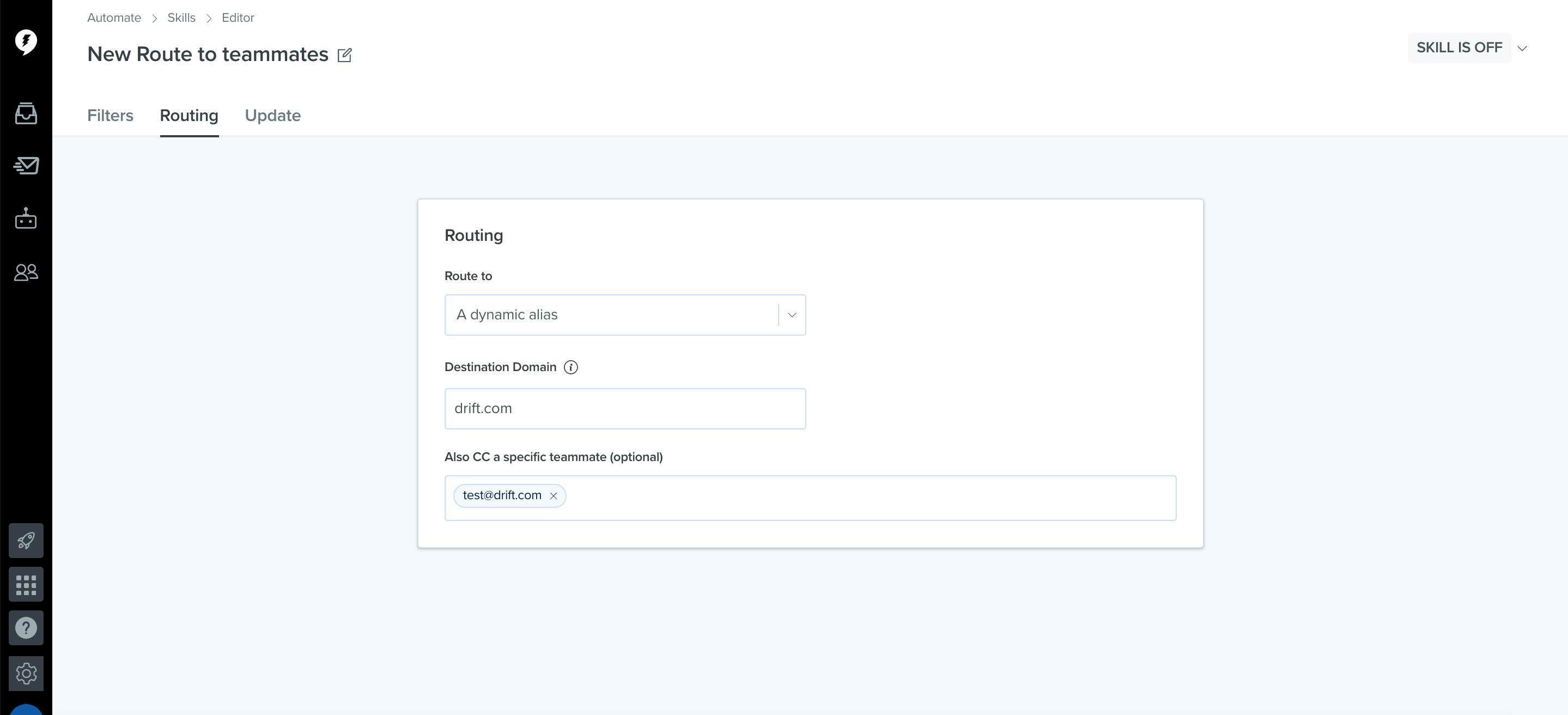Open the 'A dynamic alias' combo box
Image resolution: width=1568 pixels, height=715 pixels.
pyautogui.click(x=625, y=315)
